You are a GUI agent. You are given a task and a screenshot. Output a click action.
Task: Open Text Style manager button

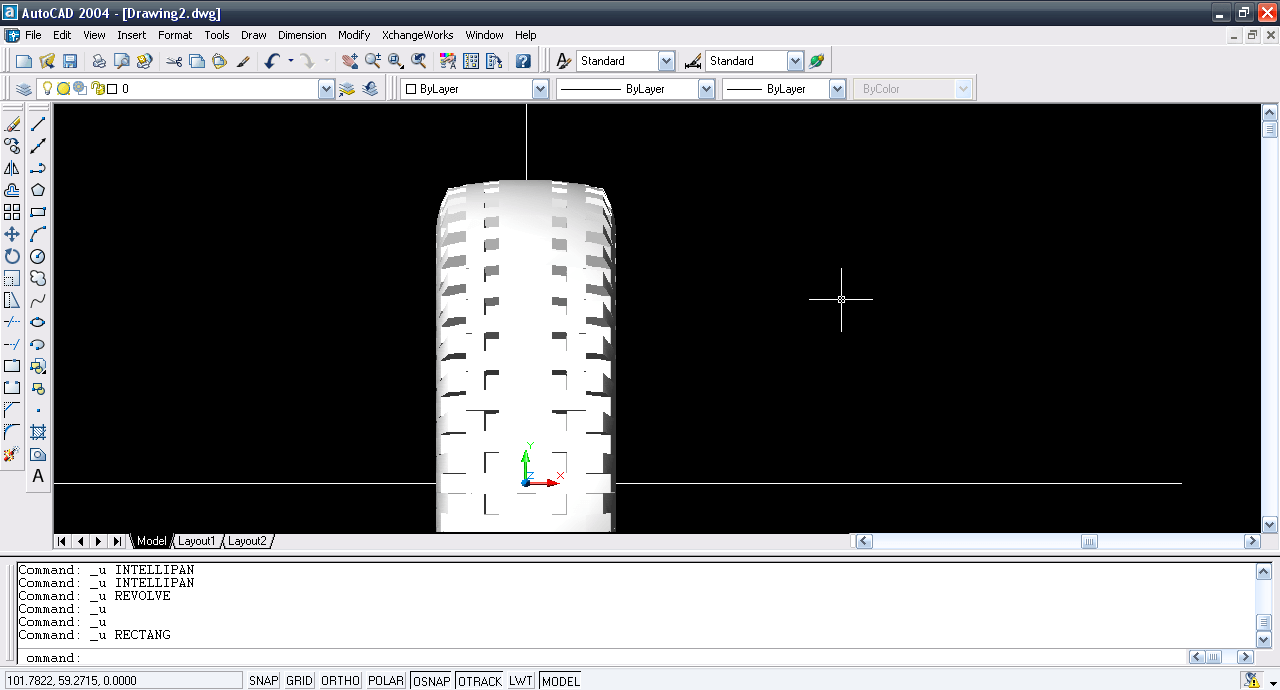coord(564,61)
